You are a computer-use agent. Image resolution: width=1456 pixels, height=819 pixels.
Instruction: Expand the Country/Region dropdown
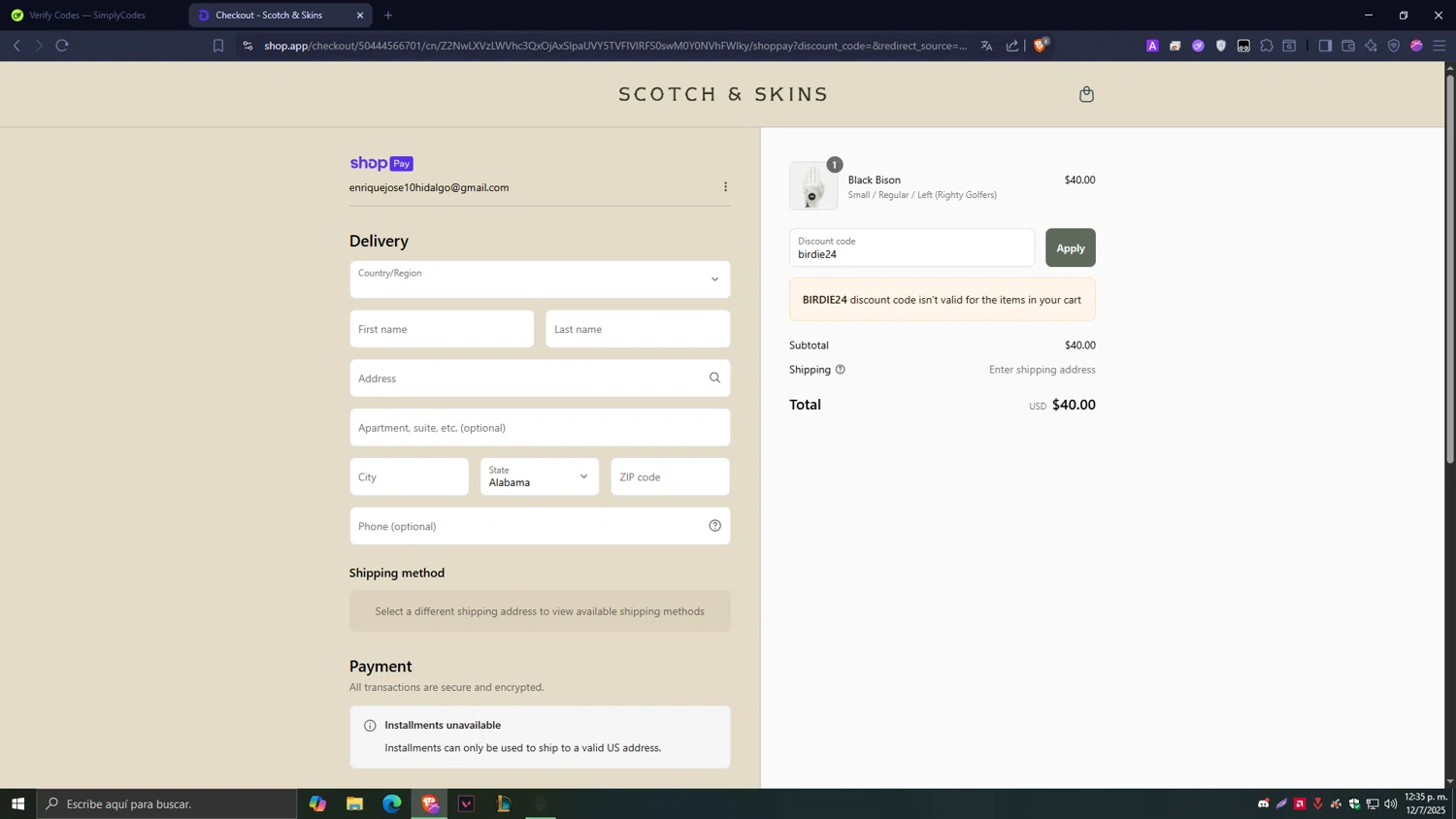pyautogui.click(x=540, y=279)
